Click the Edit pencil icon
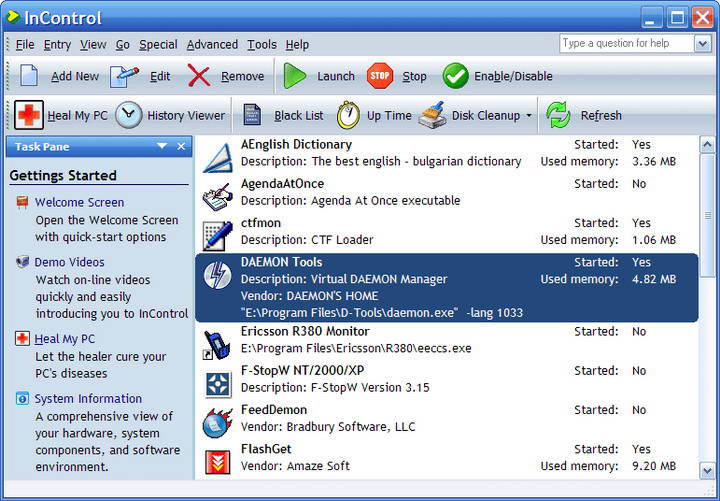Screen dimensions: 720x501 pyautogui.click(x=124, y=76)
